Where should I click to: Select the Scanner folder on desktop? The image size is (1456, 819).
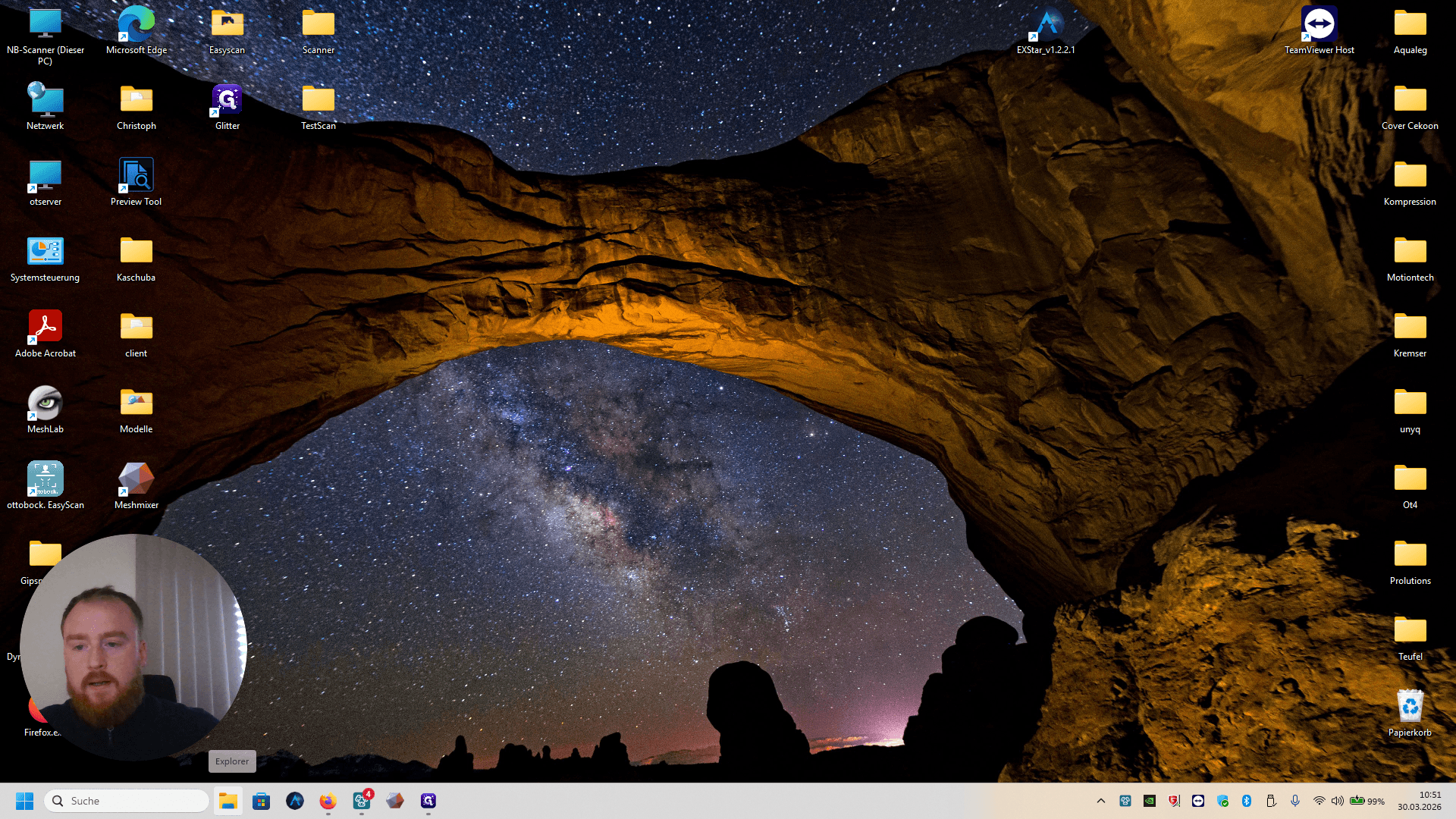318,31
